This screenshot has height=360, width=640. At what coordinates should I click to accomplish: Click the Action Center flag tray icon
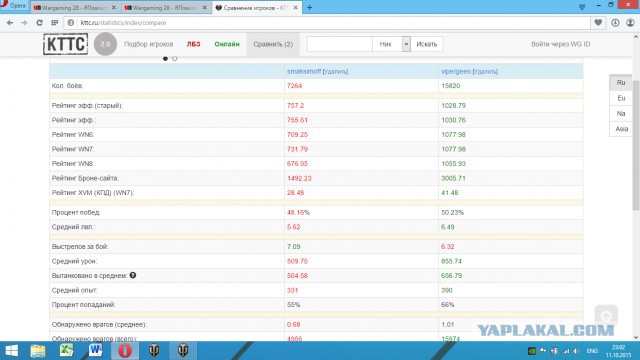543,351
